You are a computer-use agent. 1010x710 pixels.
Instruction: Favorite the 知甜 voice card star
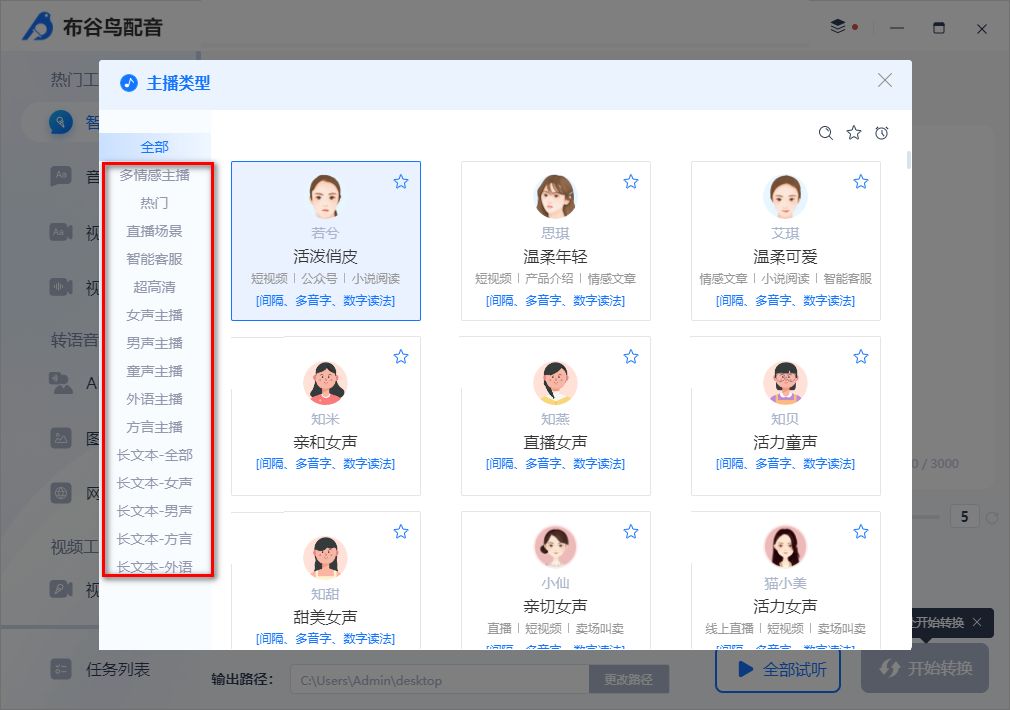pyautogui.click(x=401, y=532)
